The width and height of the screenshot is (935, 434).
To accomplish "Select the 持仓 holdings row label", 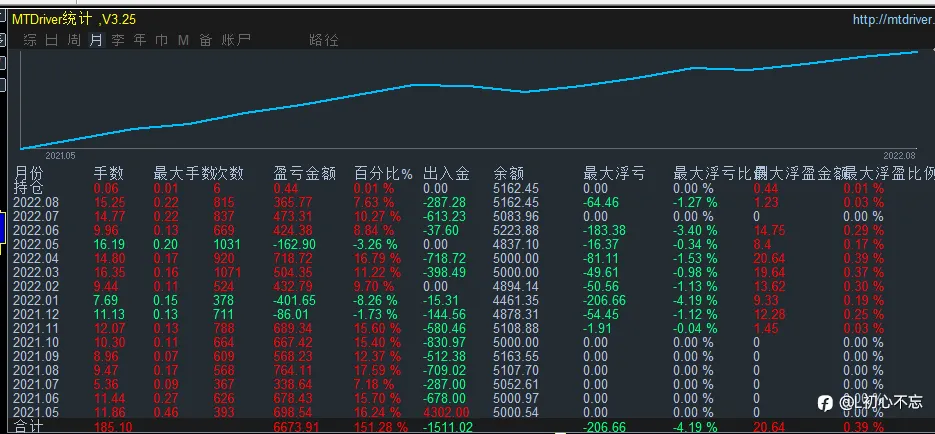I will tap(28, 188).
